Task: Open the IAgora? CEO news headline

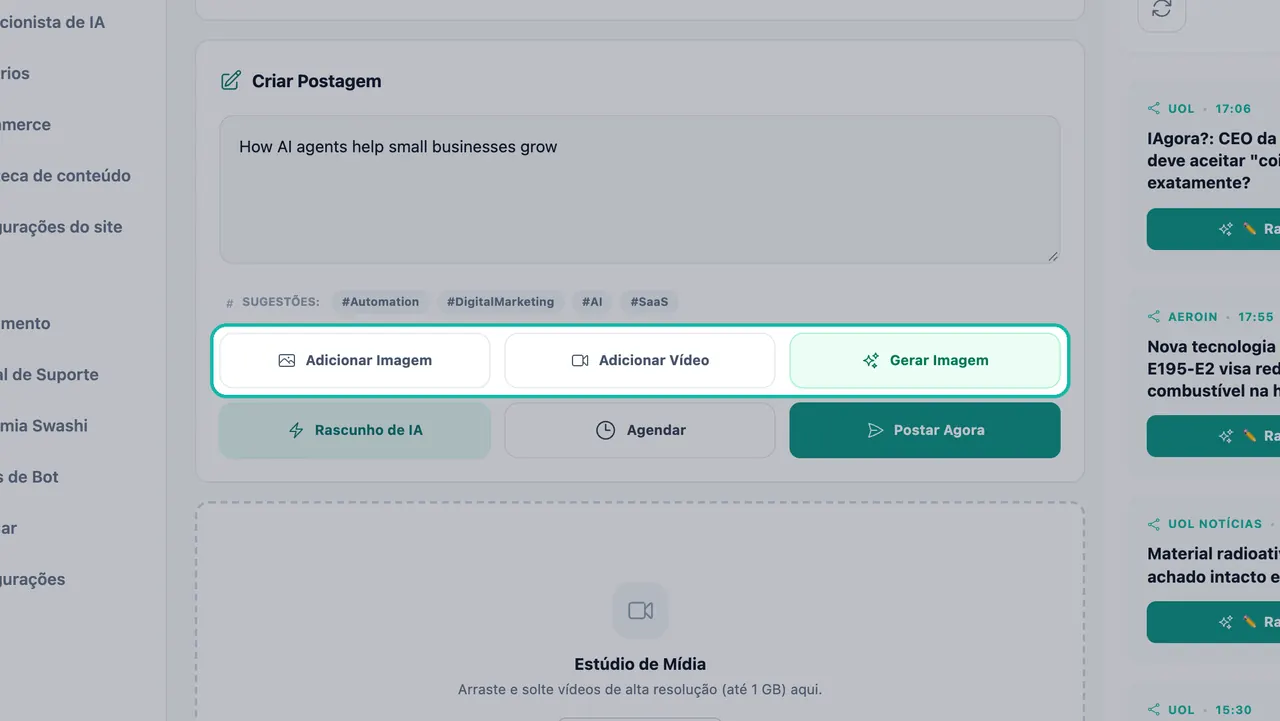Action: pyautogui.click(x=1213, y=161)
